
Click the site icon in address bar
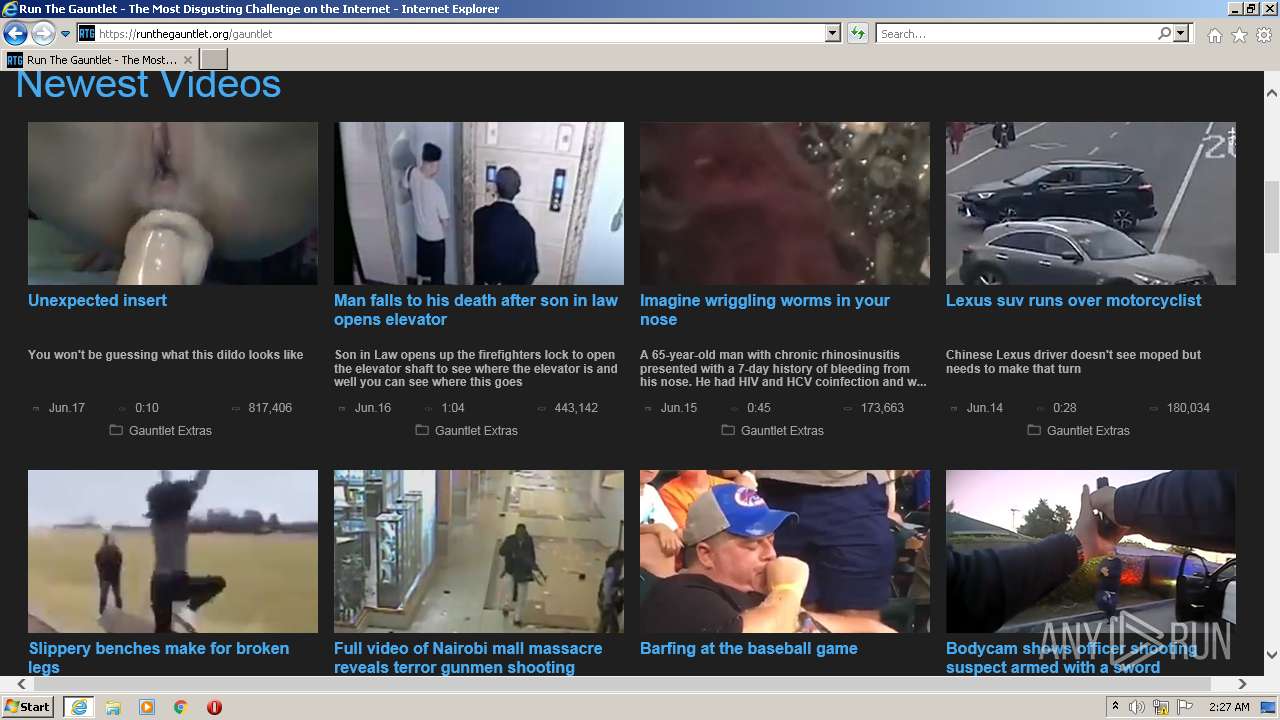click(x=87, y=34)
